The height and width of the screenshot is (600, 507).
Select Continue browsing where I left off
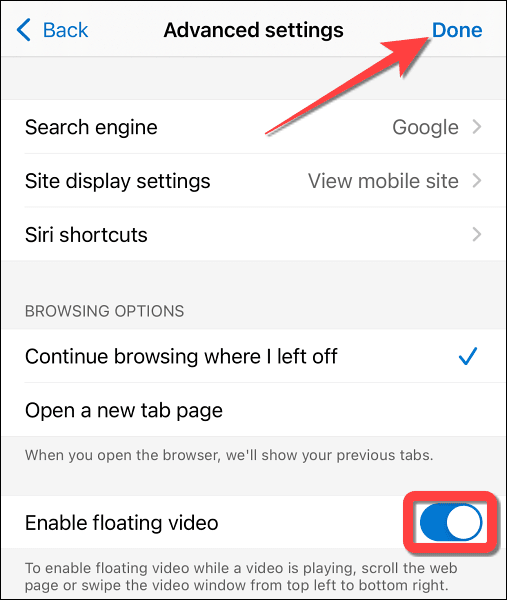pyautogui.click(x=253, y=356)
